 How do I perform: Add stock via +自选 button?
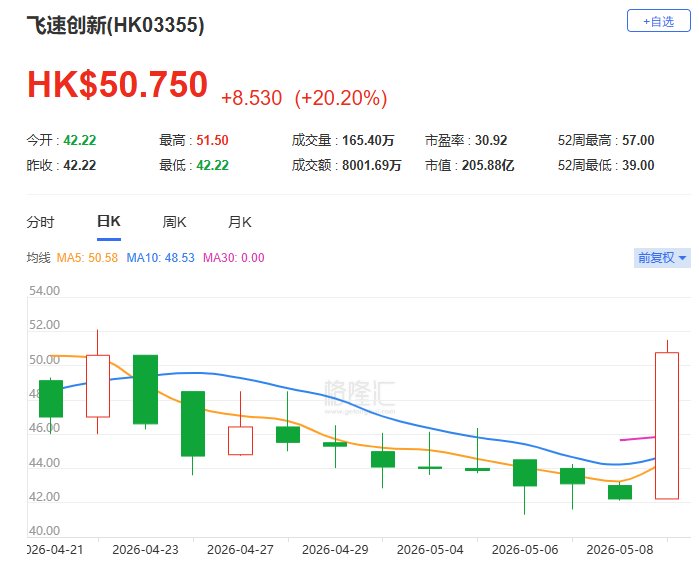658,21
